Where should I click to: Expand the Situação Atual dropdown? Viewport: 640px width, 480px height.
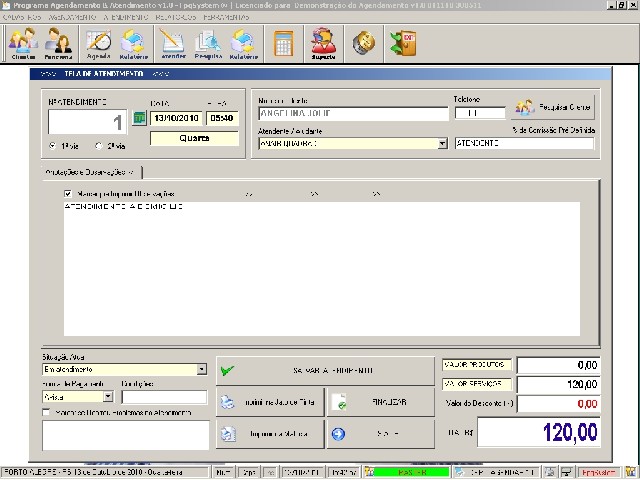coord(202,369)
